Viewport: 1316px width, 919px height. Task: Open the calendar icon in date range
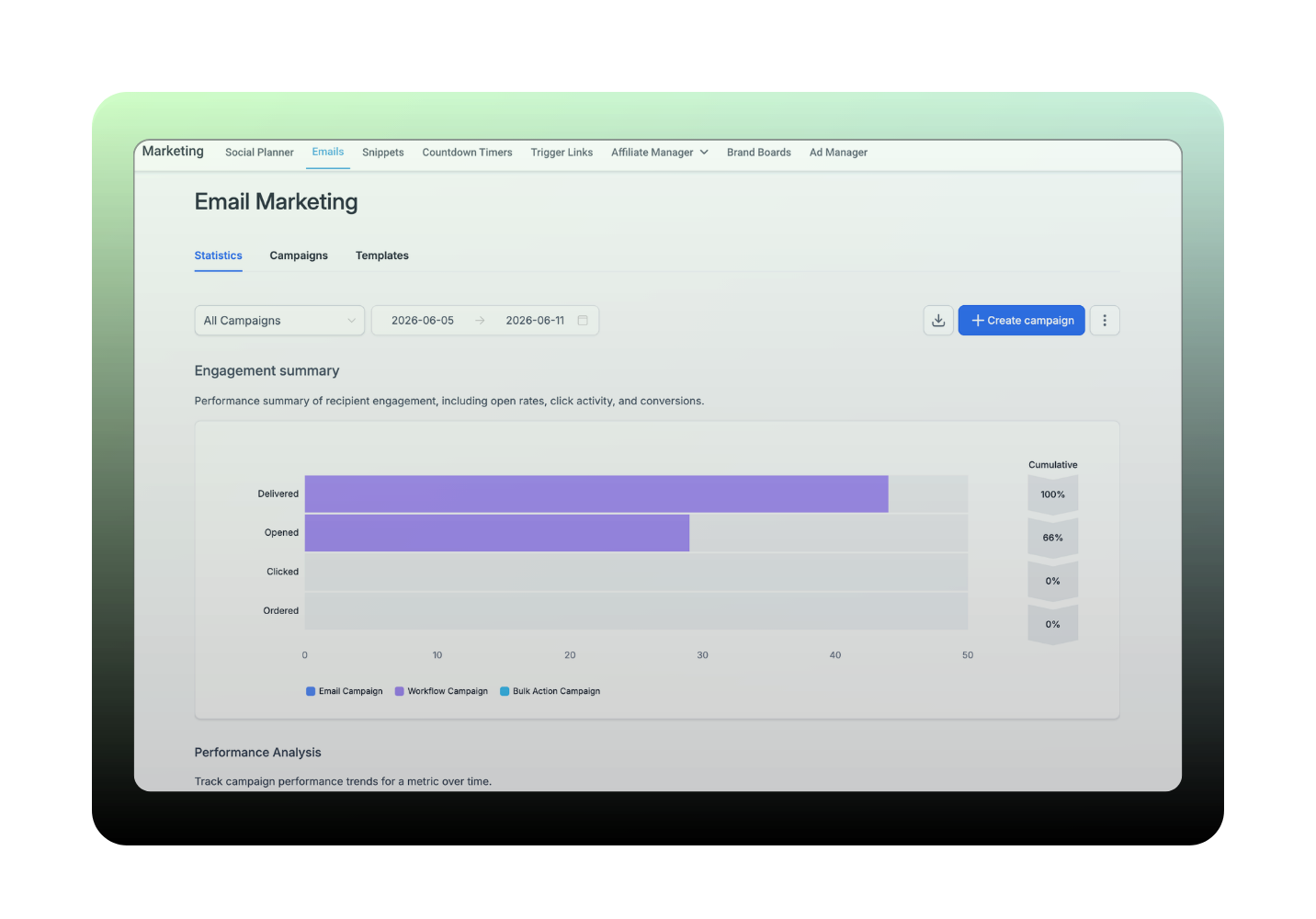click(x=583, y=321)
